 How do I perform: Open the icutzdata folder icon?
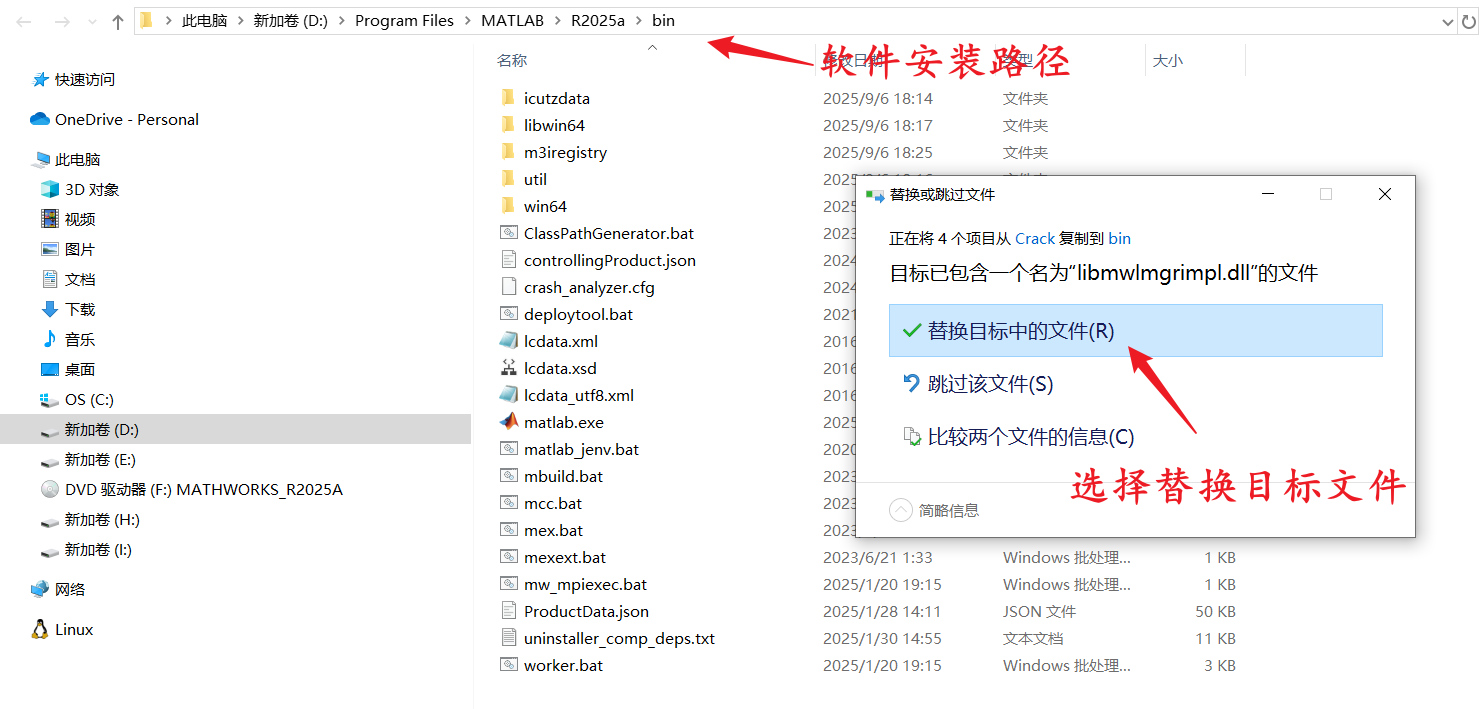[508, 98]
